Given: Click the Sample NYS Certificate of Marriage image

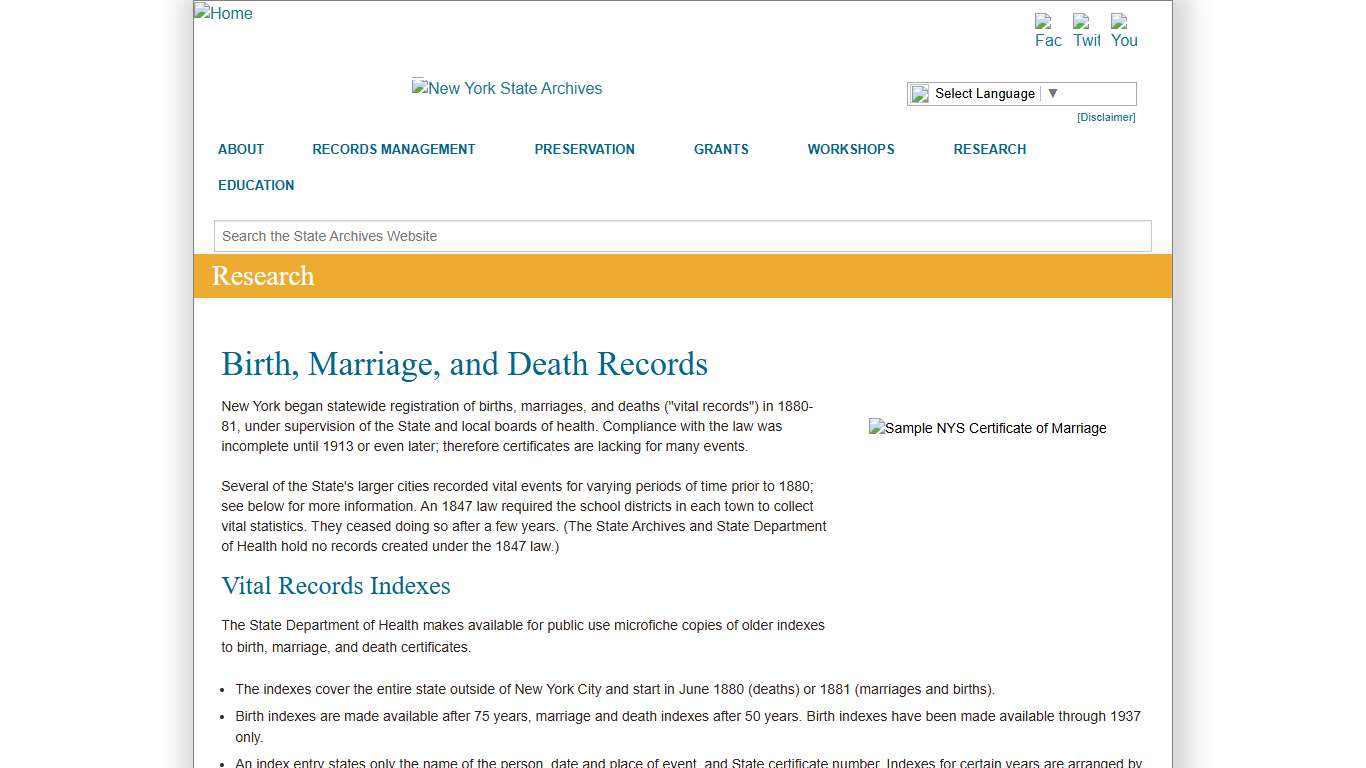Looking at the screenshot, I should point(987,428).
